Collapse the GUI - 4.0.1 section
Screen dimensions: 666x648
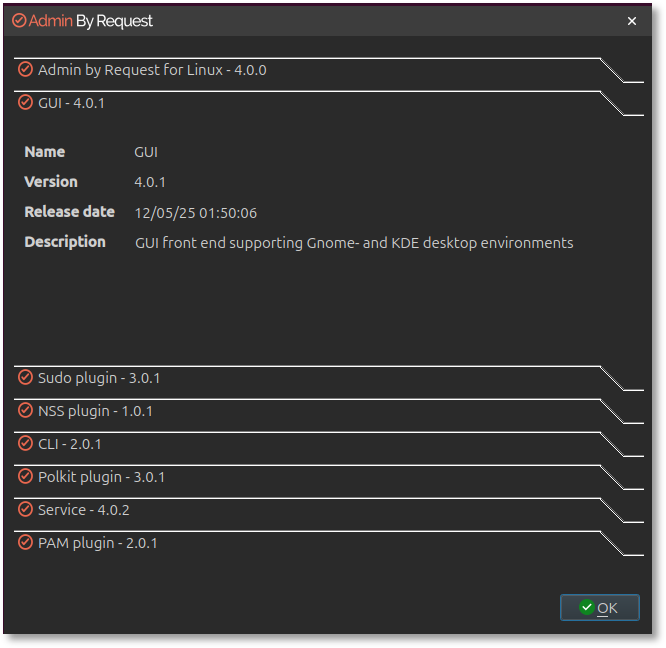(x=71, y=103)
